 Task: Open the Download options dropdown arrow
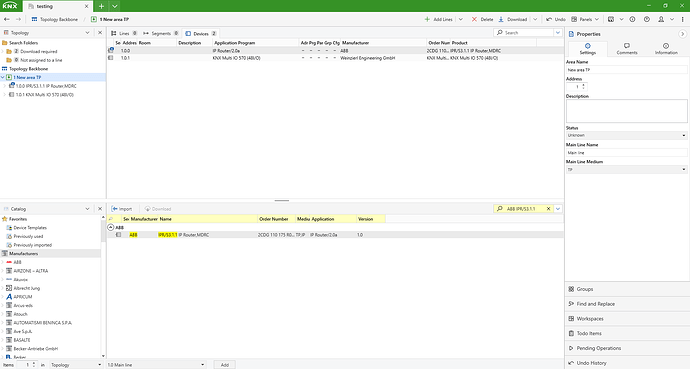coord(535,19)
